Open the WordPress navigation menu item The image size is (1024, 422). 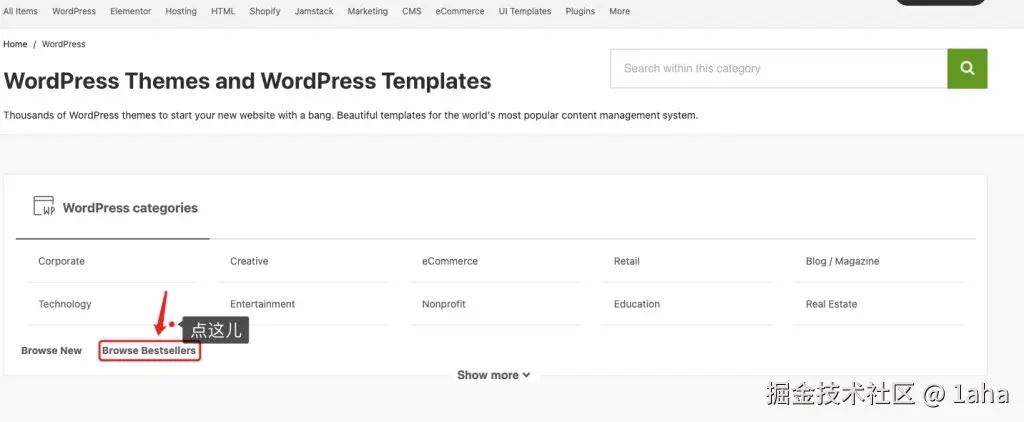[74, 12]
